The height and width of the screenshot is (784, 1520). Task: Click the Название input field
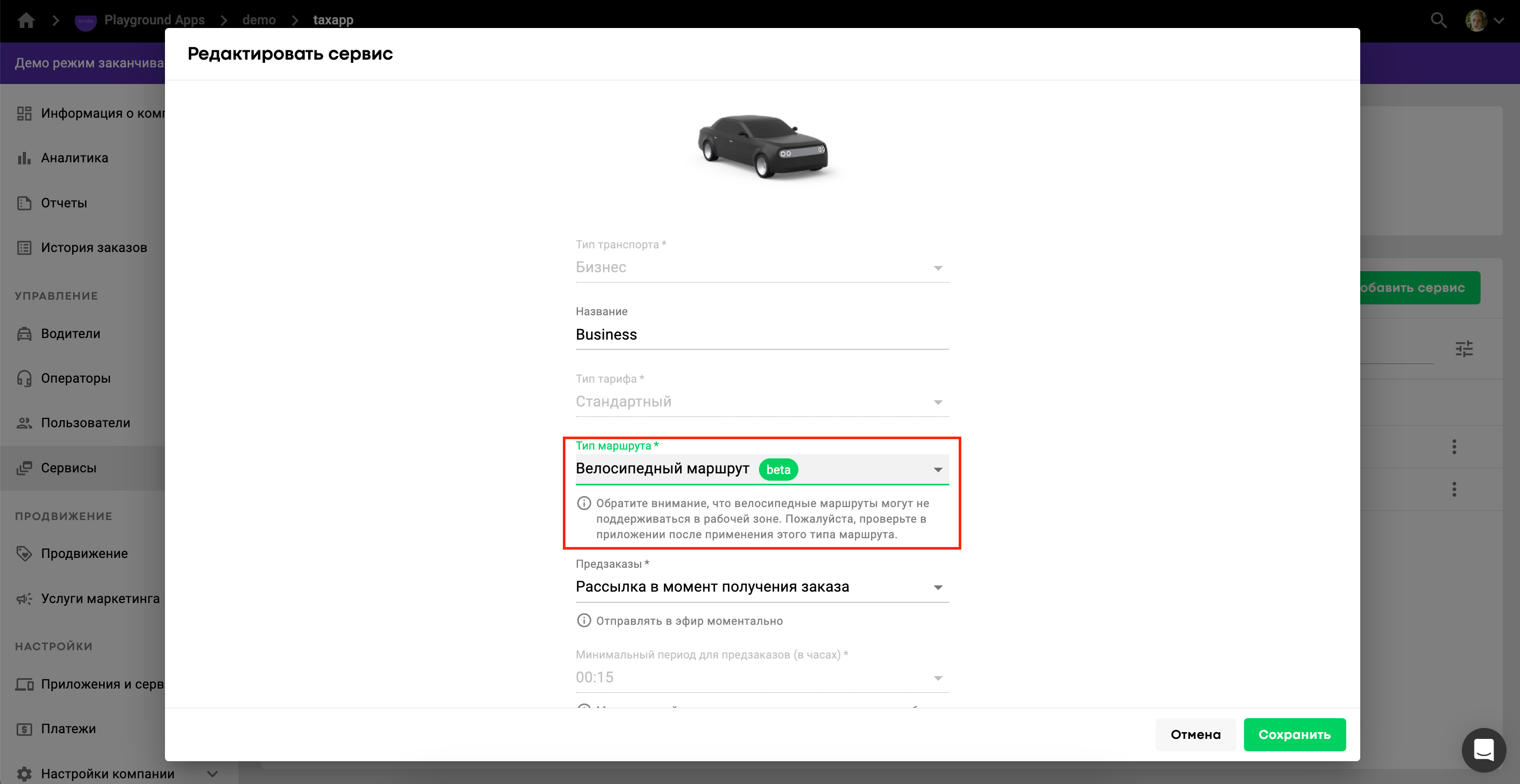pos(761,334)
